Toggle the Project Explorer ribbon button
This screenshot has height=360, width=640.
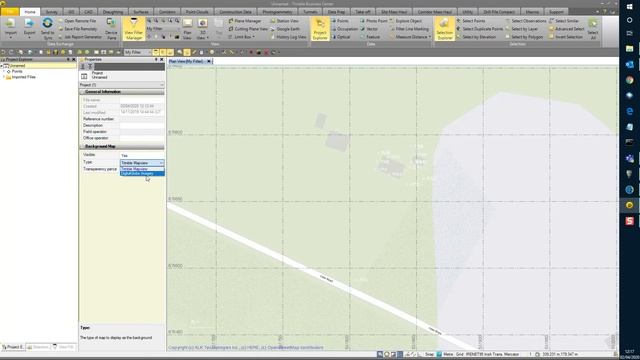tap(320, 28)
